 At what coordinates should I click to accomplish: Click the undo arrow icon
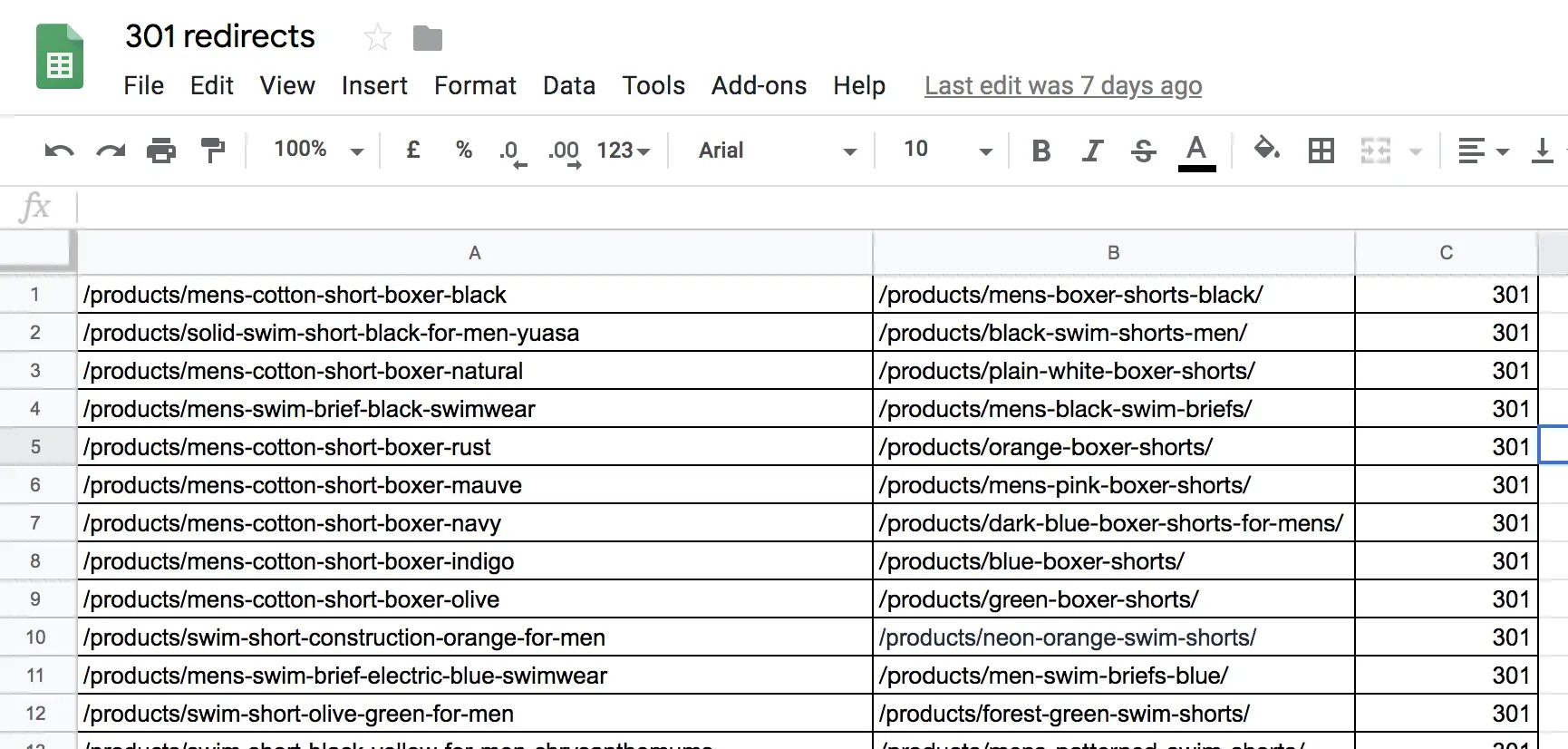coord(59,151)
